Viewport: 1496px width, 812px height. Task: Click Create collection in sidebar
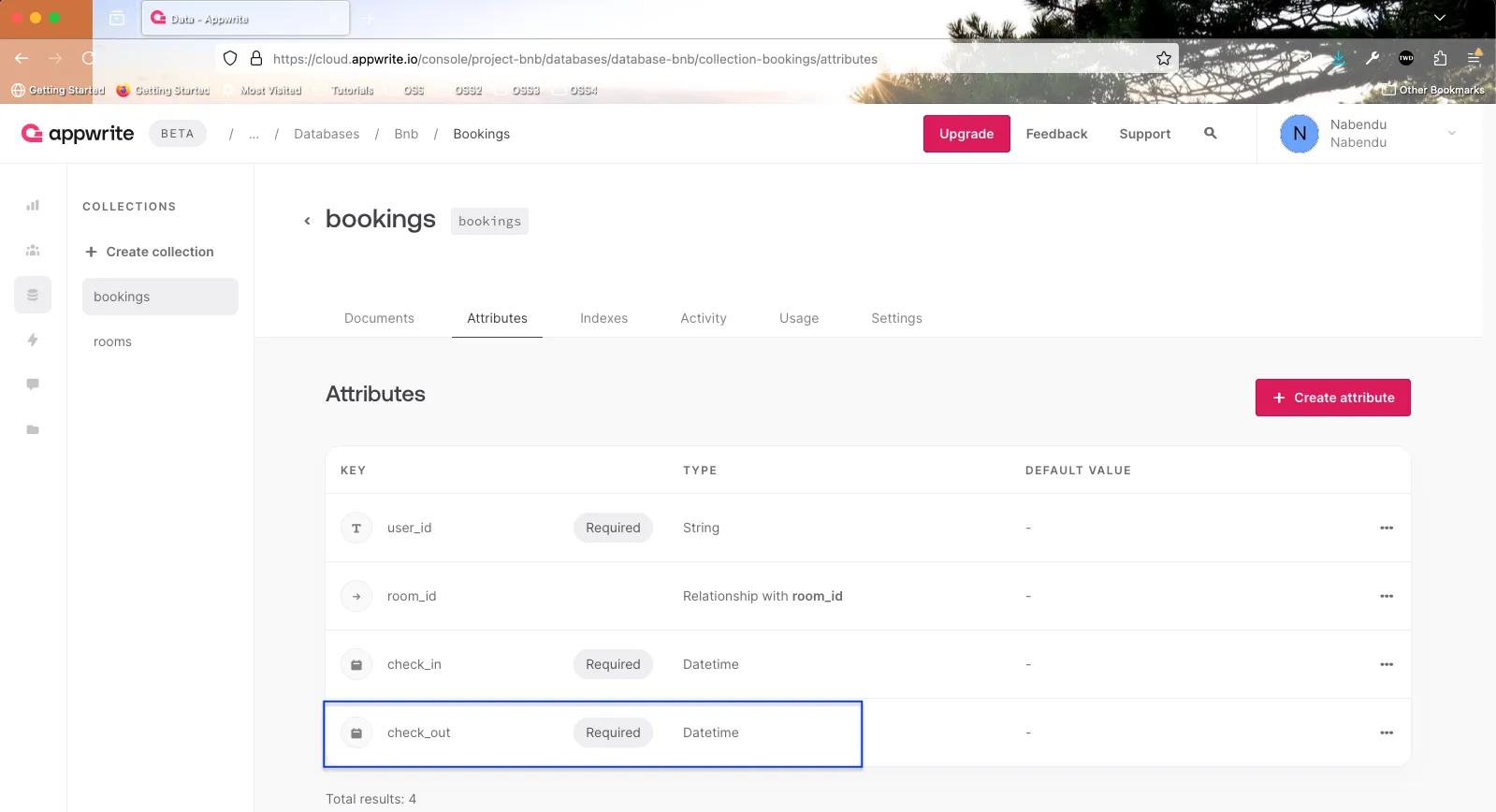pos(150,252)
